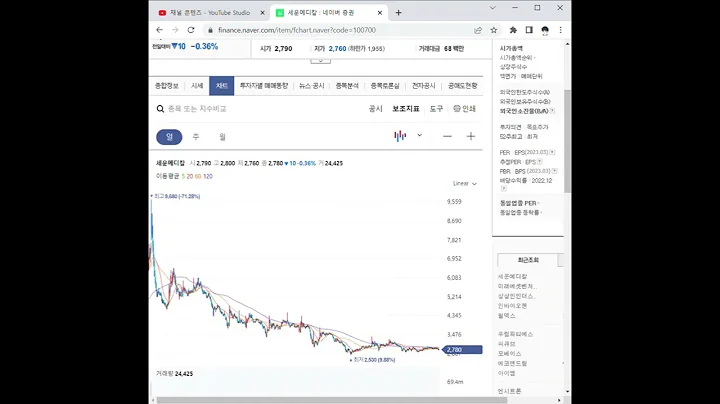Image resolution: width=720 pixels, height=404 pixels.
Task: Open the Linear scale dropdown
Action: point(465,184)
